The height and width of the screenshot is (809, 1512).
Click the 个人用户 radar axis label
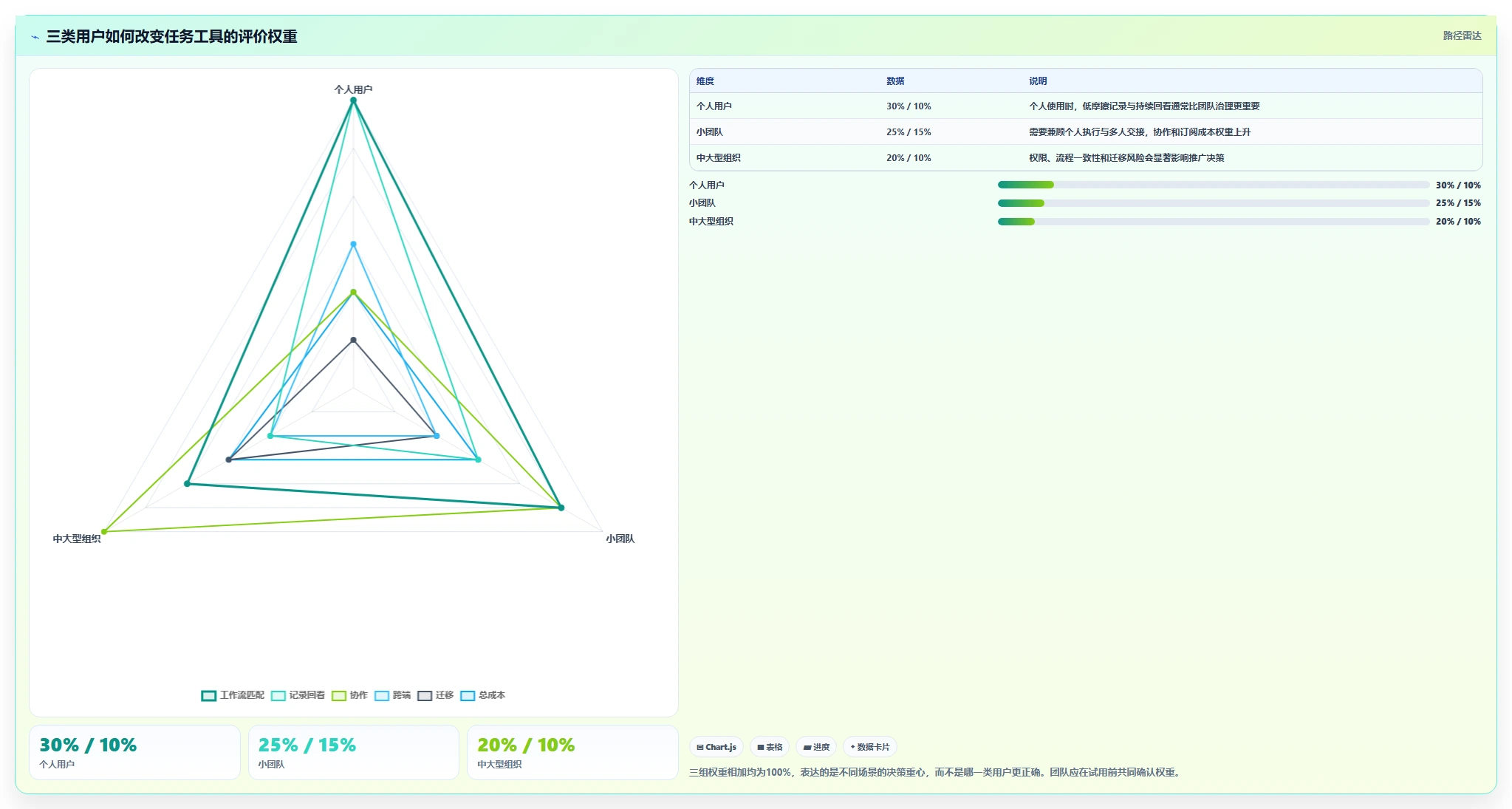click(353, 89)
